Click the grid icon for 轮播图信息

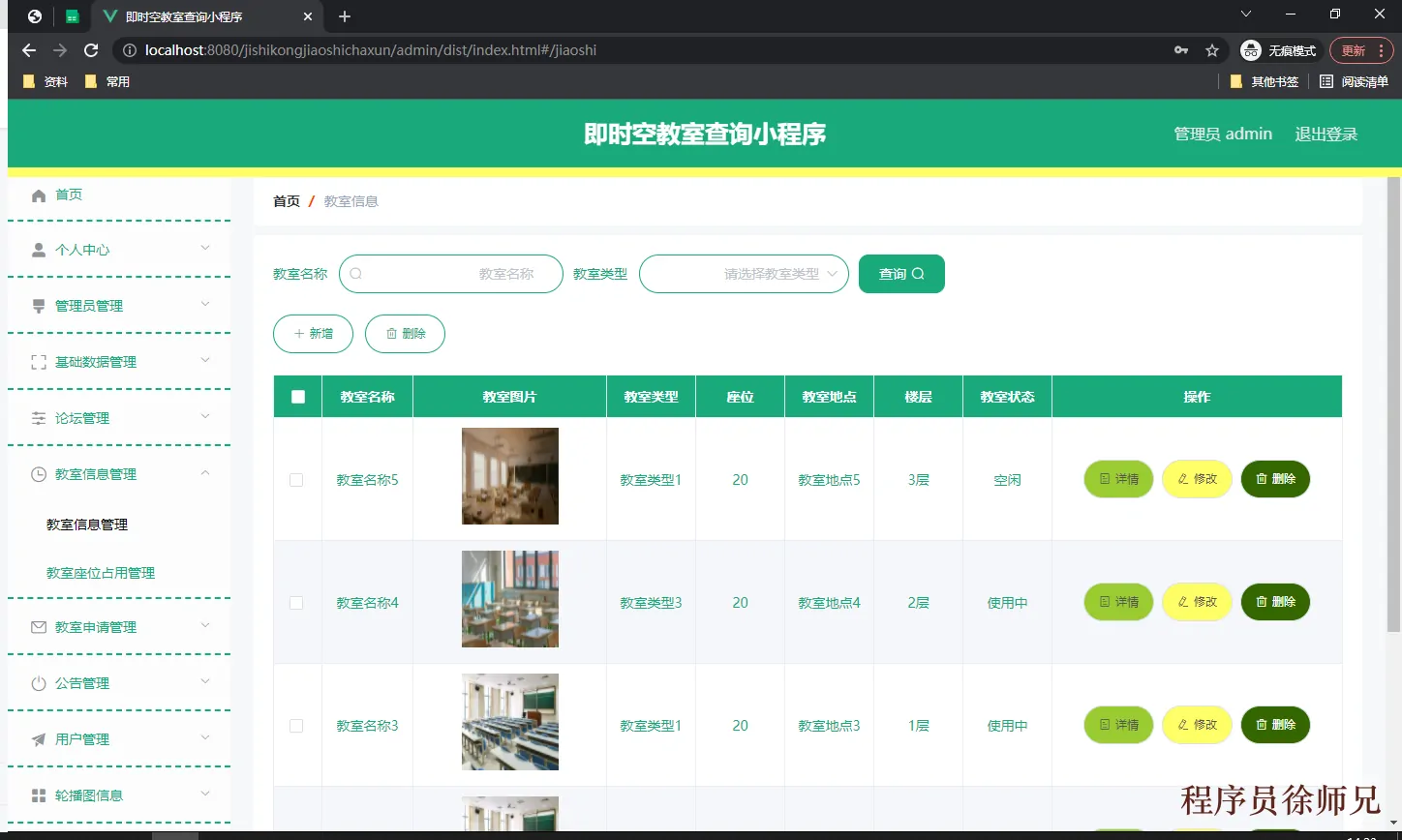point(39,795)
